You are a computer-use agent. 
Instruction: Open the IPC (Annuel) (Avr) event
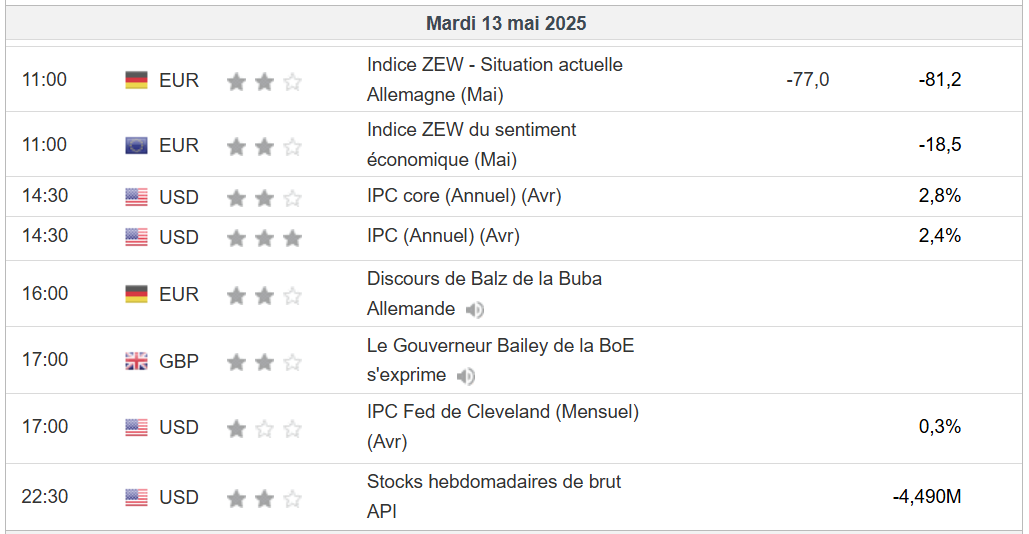pyautogui.click(x=443, y=236)
